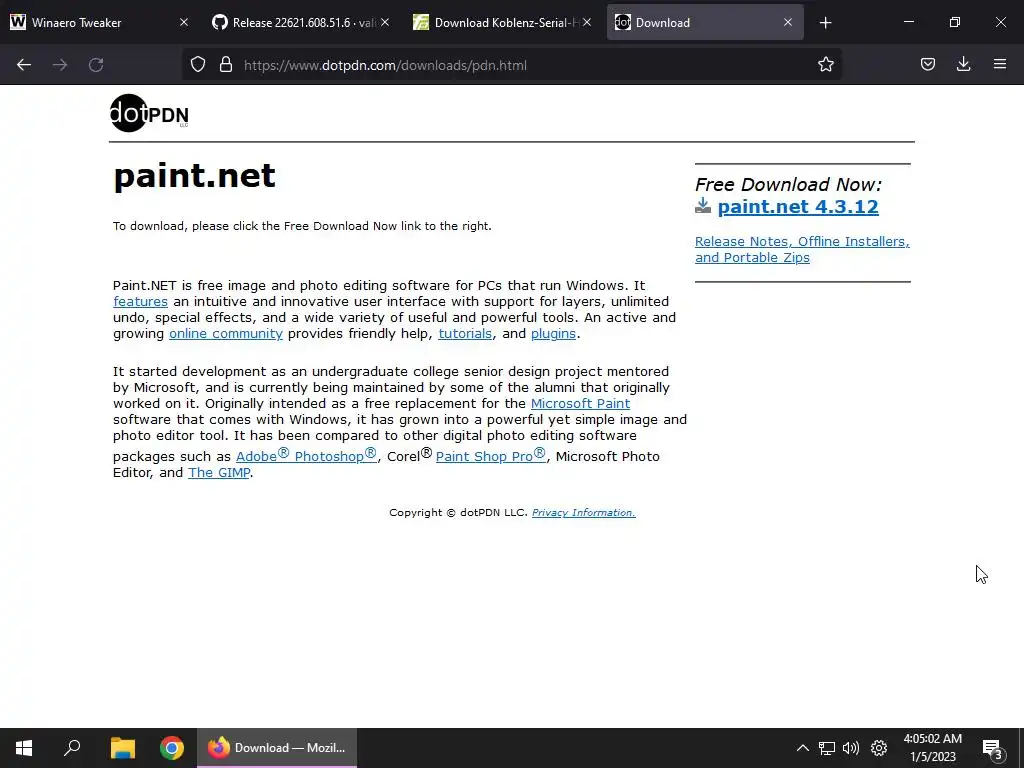Open File Explorer from the taskbar
Image resolution: width=1024 pixels, height=768 pixels.
(x=123, y=748)
